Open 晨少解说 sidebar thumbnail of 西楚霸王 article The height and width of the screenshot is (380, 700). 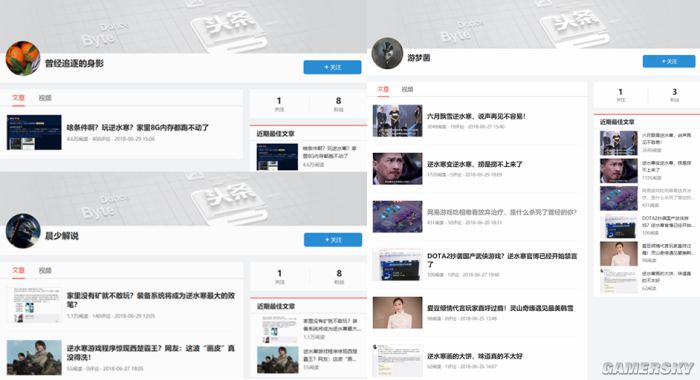278,360
